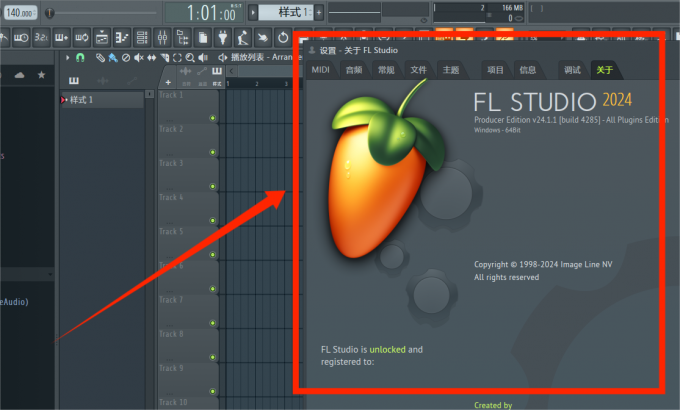Select the pencil draw tool in playlist
Screen dimensions: 680x410
[100, 57]
